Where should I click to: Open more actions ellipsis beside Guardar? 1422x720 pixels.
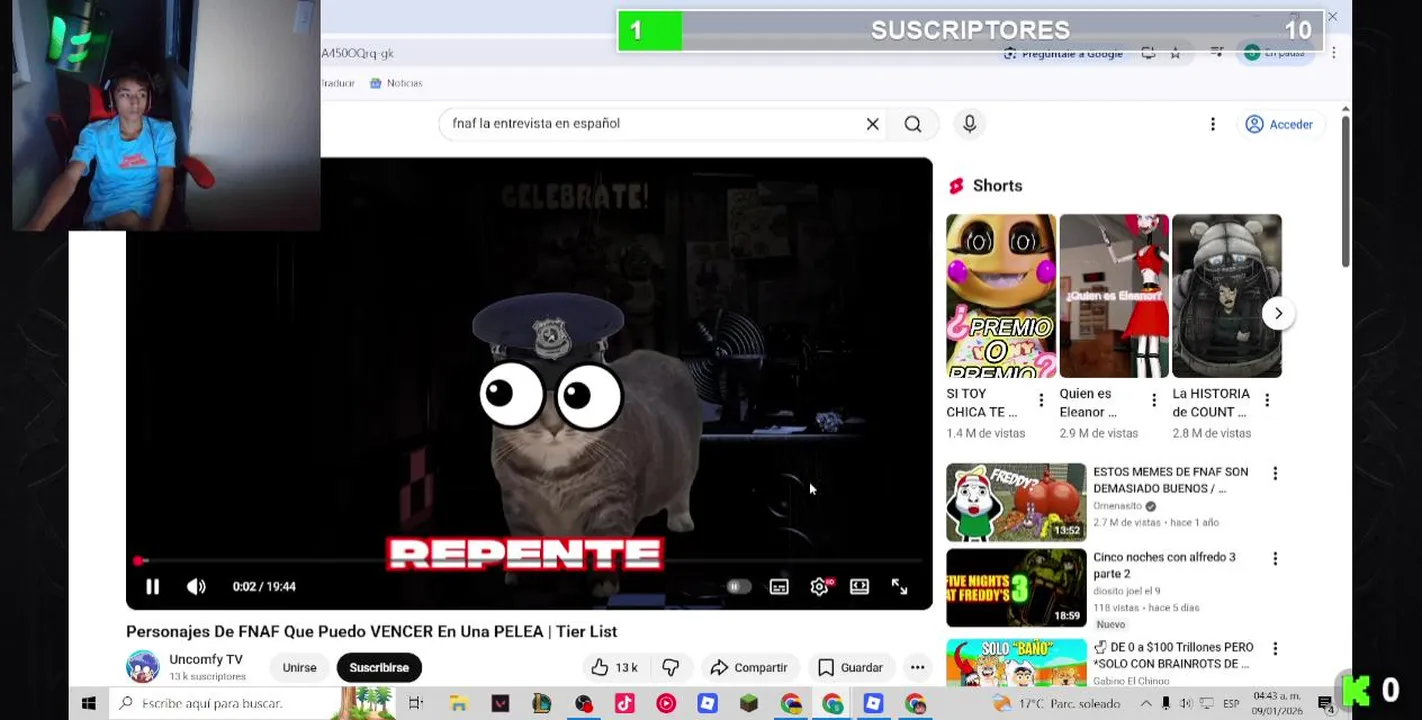coord(917,667)
